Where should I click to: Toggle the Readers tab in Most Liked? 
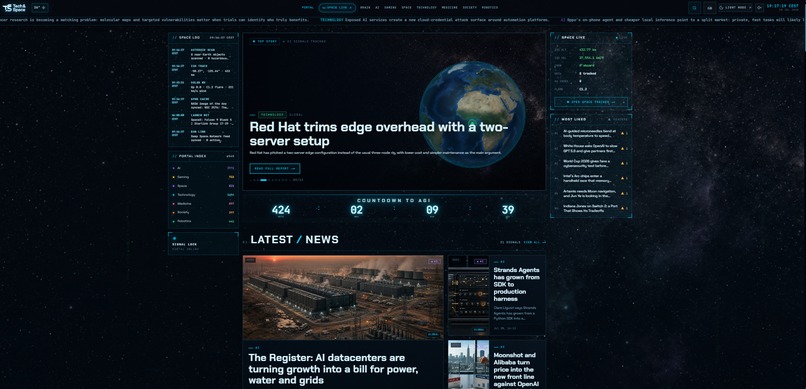618,119
